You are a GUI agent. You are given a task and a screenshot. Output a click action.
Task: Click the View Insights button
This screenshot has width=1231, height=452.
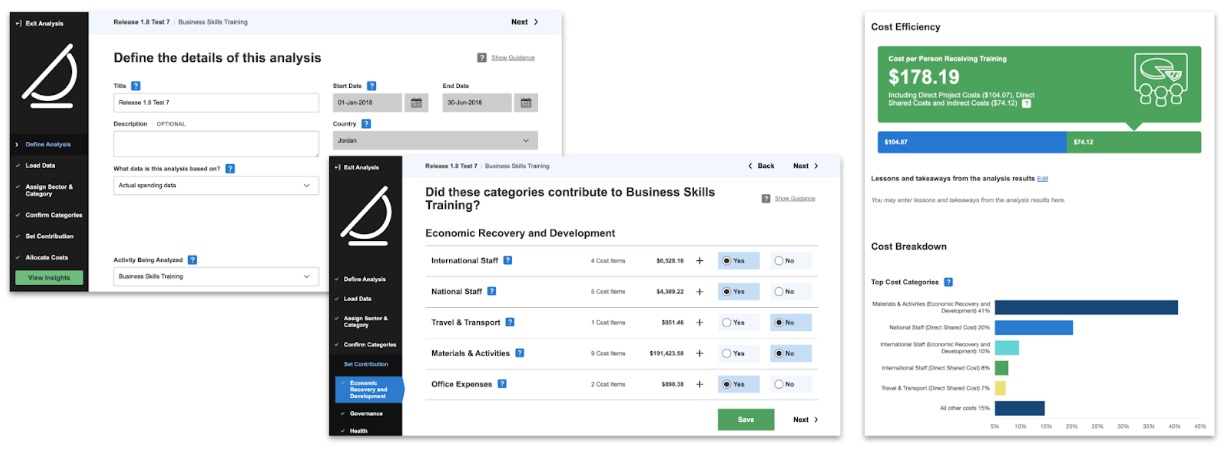(x=49, y=277)
